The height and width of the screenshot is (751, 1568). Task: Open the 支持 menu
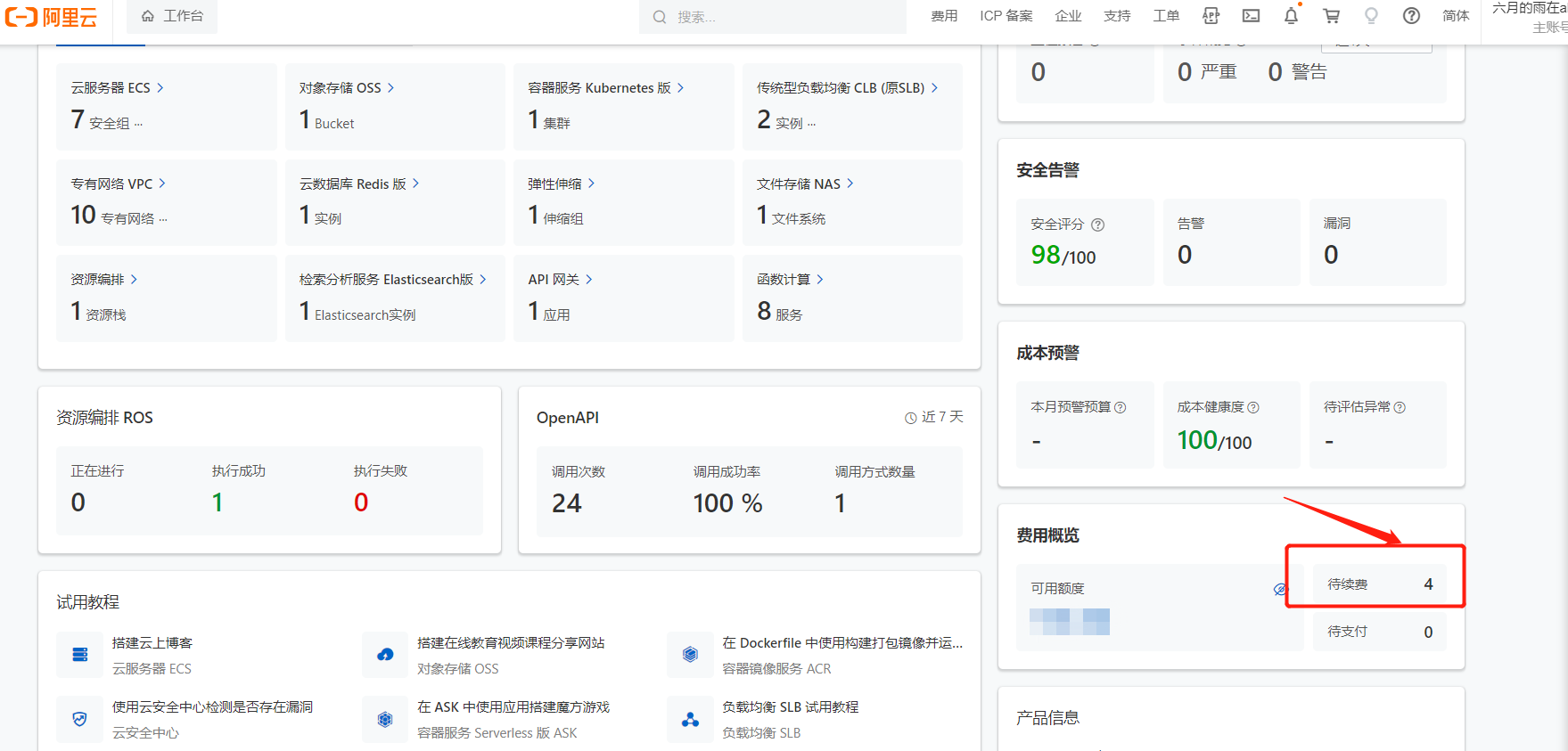click(1117, 16)
